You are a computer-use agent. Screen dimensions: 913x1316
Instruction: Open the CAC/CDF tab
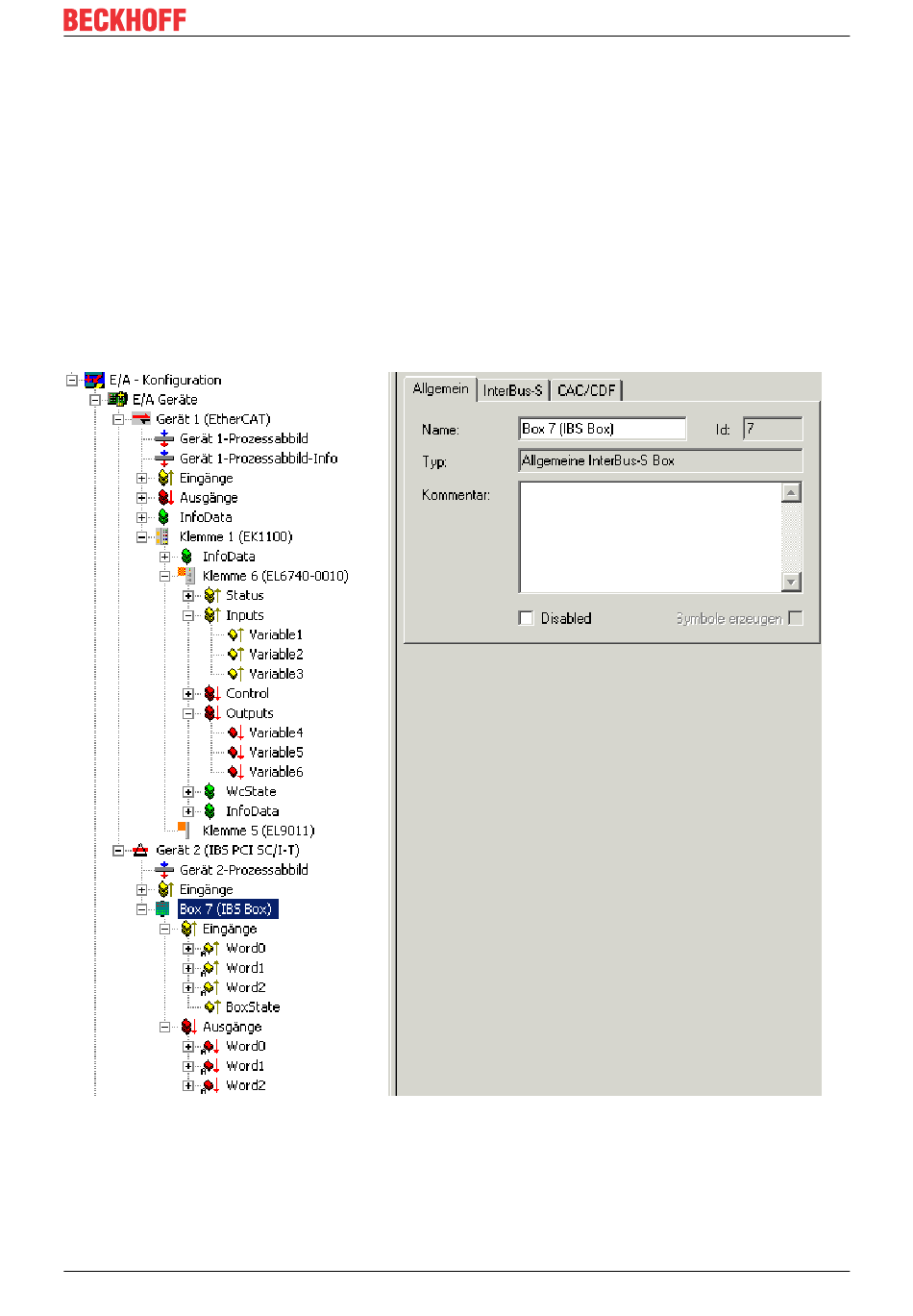click(586, 390)
